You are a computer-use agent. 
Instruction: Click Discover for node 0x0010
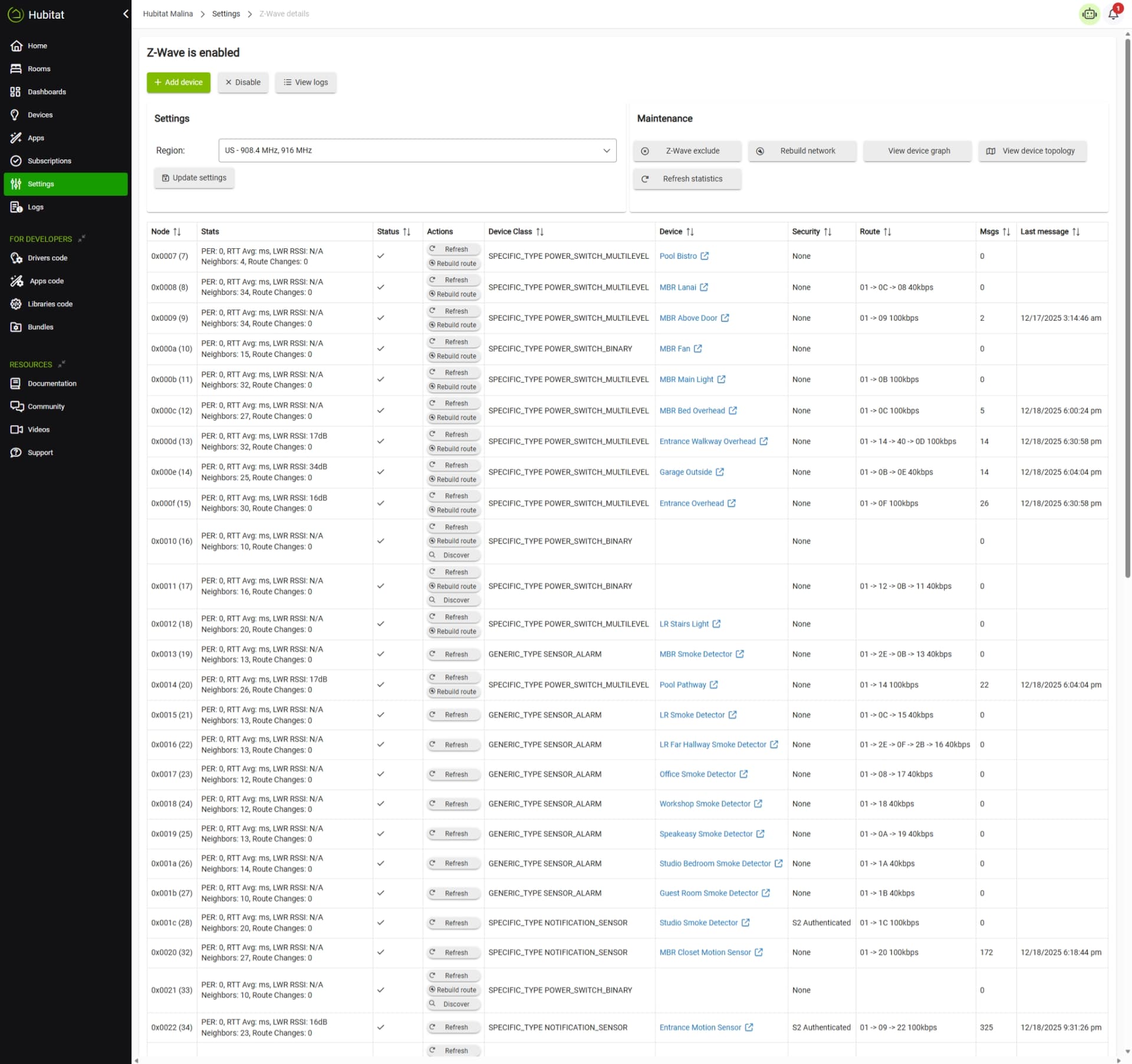[x=453, y=555]
